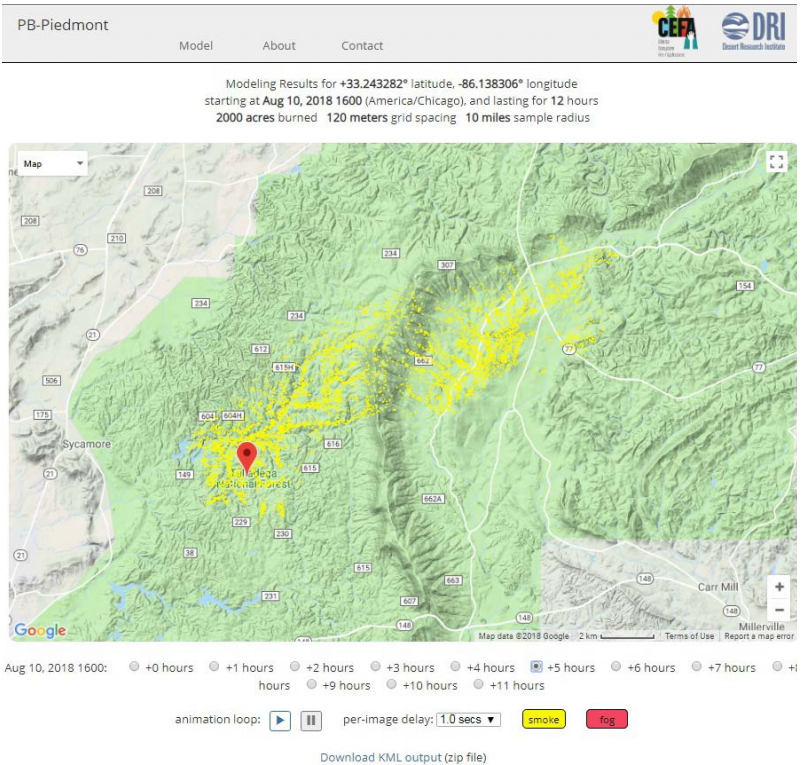Open the About page
This screenshot has height=765, width=802.
(x=279, y=46)
